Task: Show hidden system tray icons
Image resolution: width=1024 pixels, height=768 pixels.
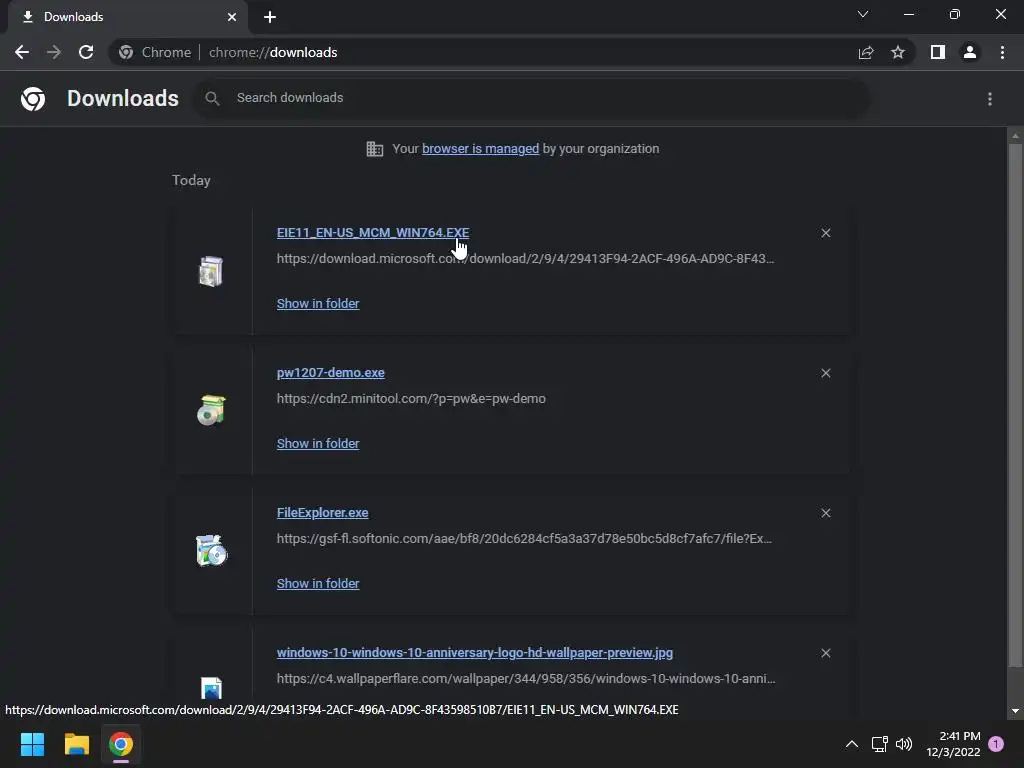Action: coord(852,744)
